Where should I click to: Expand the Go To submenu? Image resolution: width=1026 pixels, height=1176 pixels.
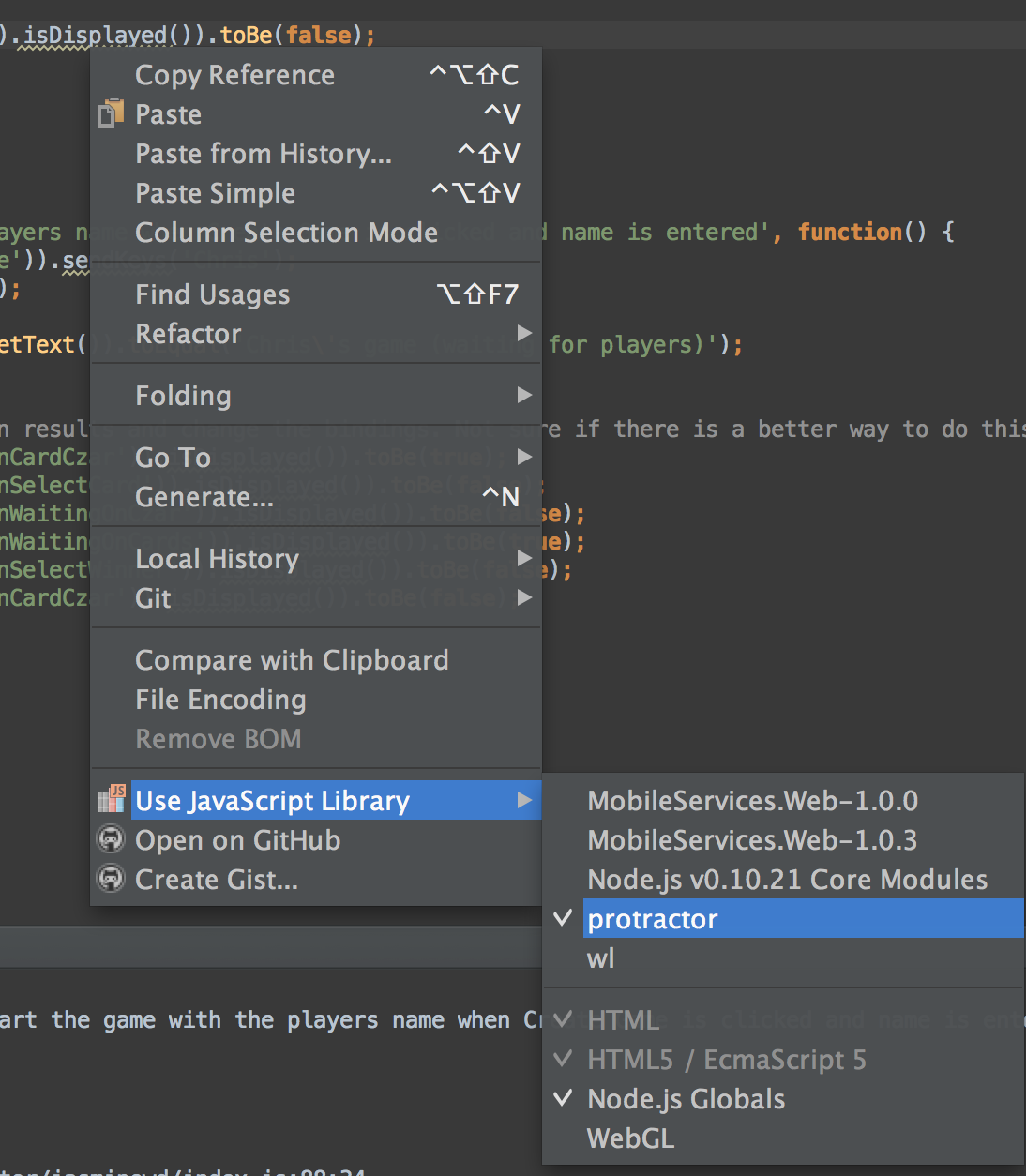click(x=523, y=457)
